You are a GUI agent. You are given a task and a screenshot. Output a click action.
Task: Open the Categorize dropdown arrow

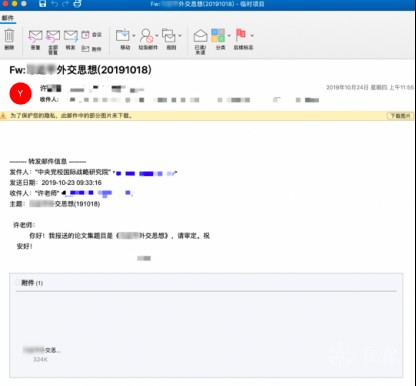[229, 36]
